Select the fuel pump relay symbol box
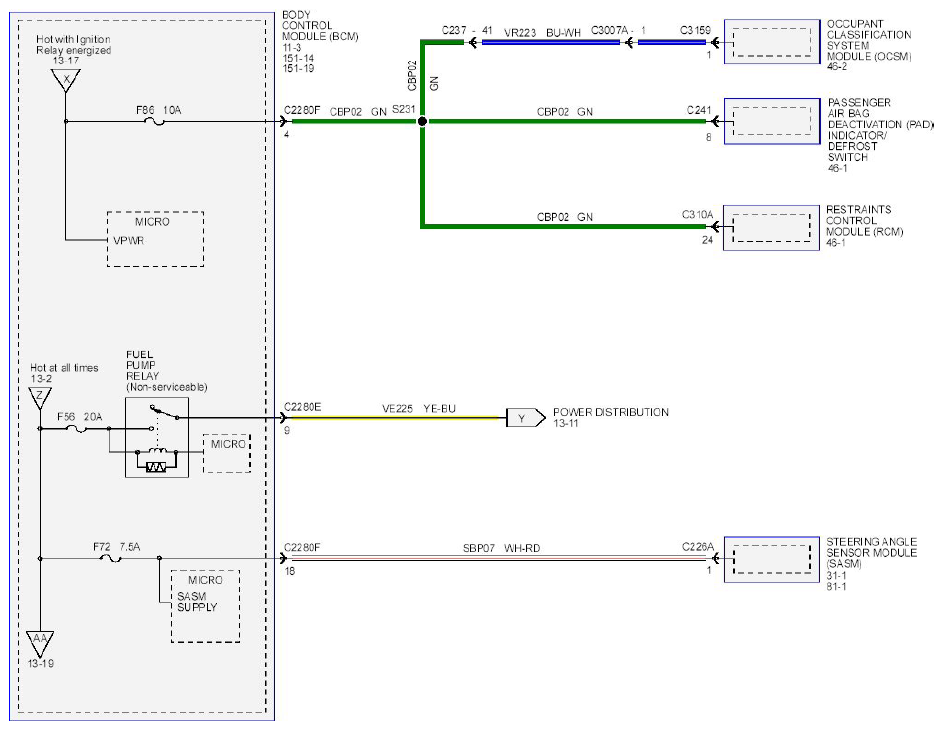The height and width of the screenshot is (730, 943). 157,437
